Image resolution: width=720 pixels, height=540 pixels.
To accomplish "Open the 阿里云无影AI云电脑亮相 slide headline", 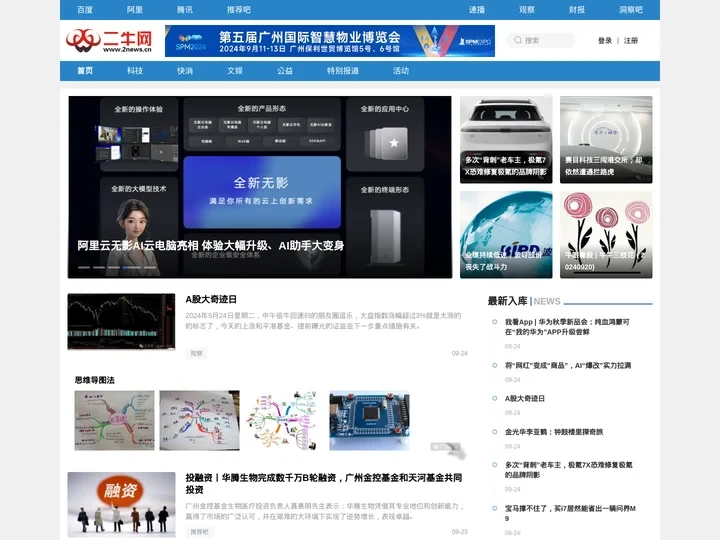I will (x=211, y=246).
